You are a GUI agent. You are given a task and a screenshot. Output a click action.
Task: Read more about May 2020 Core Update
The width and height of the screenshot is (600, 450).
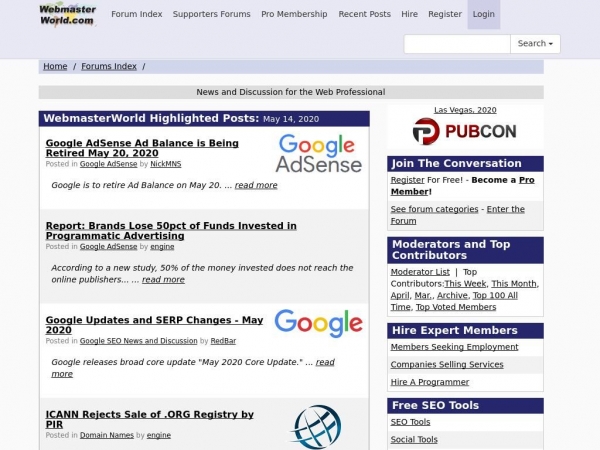325,362
